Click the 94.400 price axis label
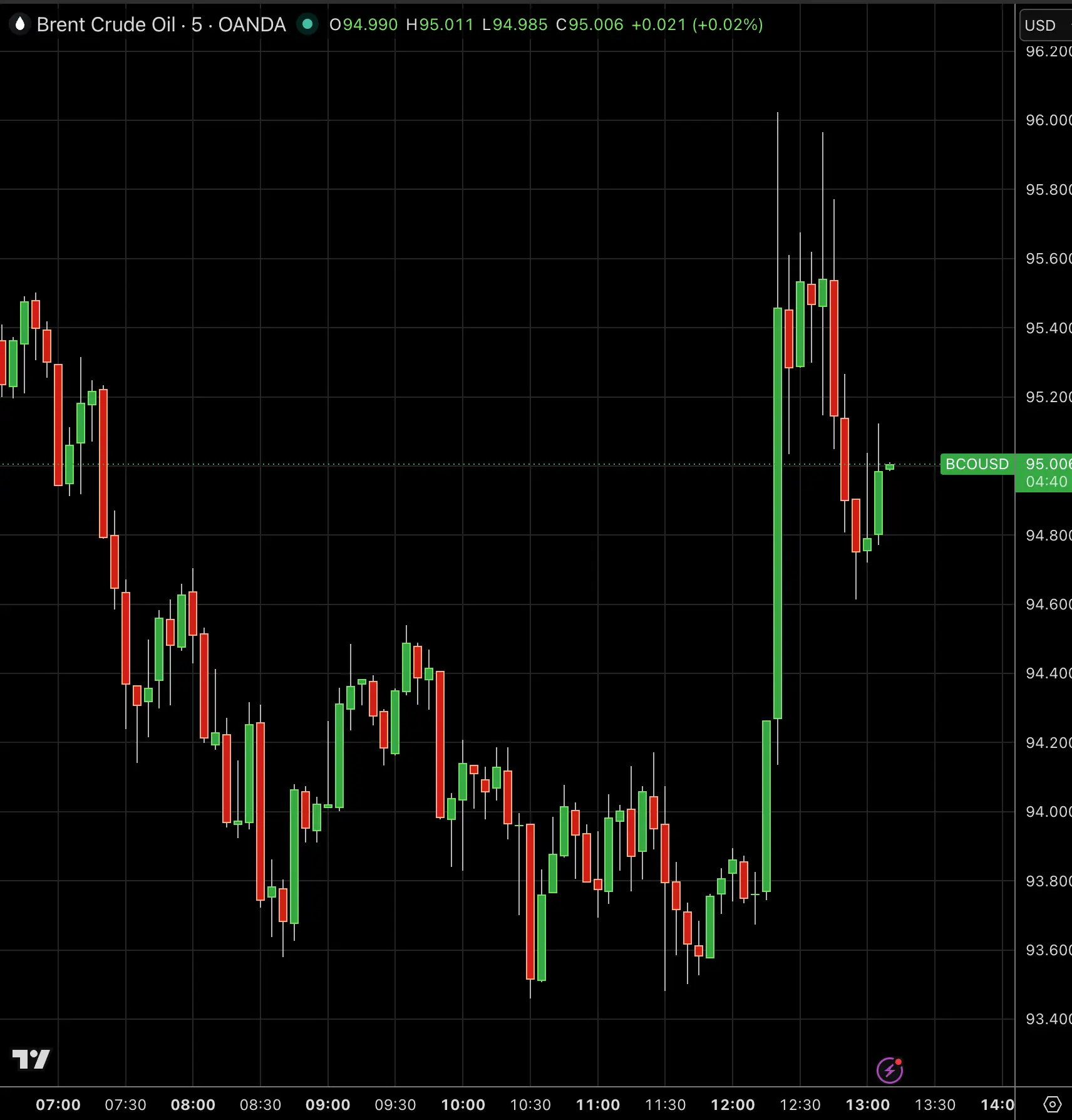This screenshot has height=1120, width=1072. point(1048,673)
